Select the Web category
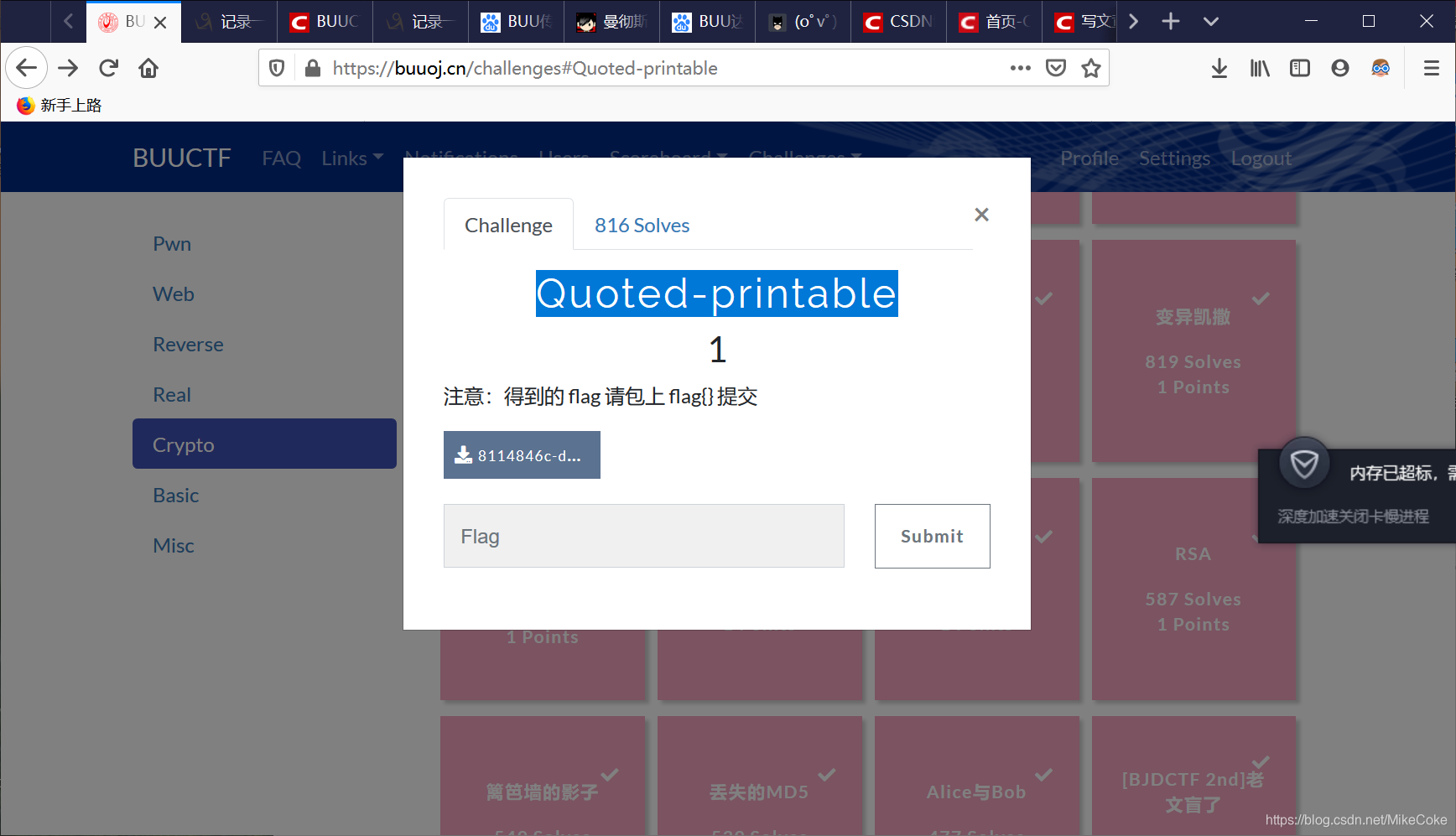The image size is (1456, 836). coord(264,293)
